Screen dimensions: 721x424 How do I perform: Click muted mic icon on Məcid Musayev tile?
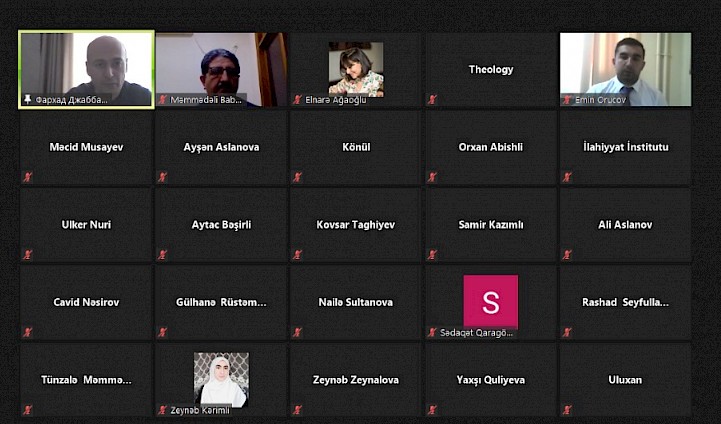pos(28,177)
